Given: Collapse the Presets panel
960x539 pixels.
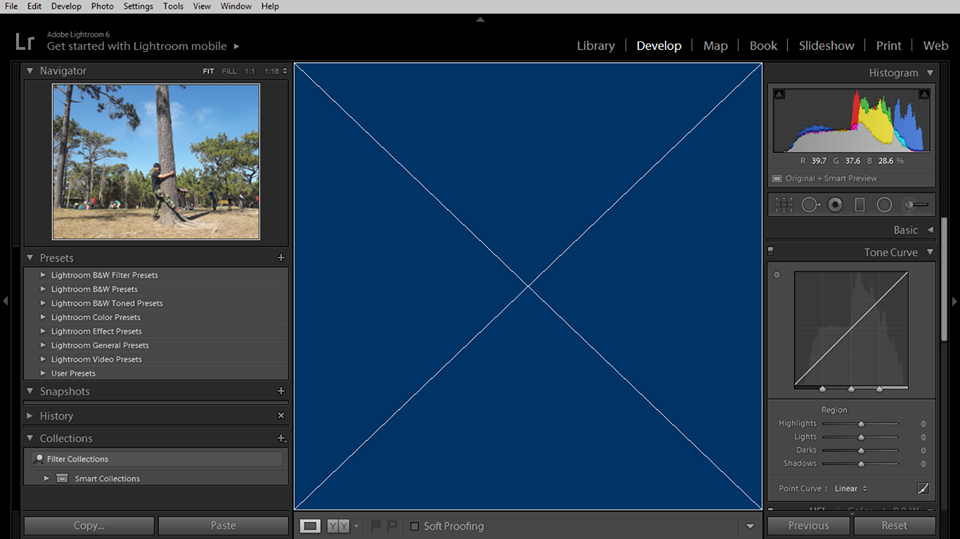Looking at the screenshot, I should pyautogui.click(x=29, y=258).
